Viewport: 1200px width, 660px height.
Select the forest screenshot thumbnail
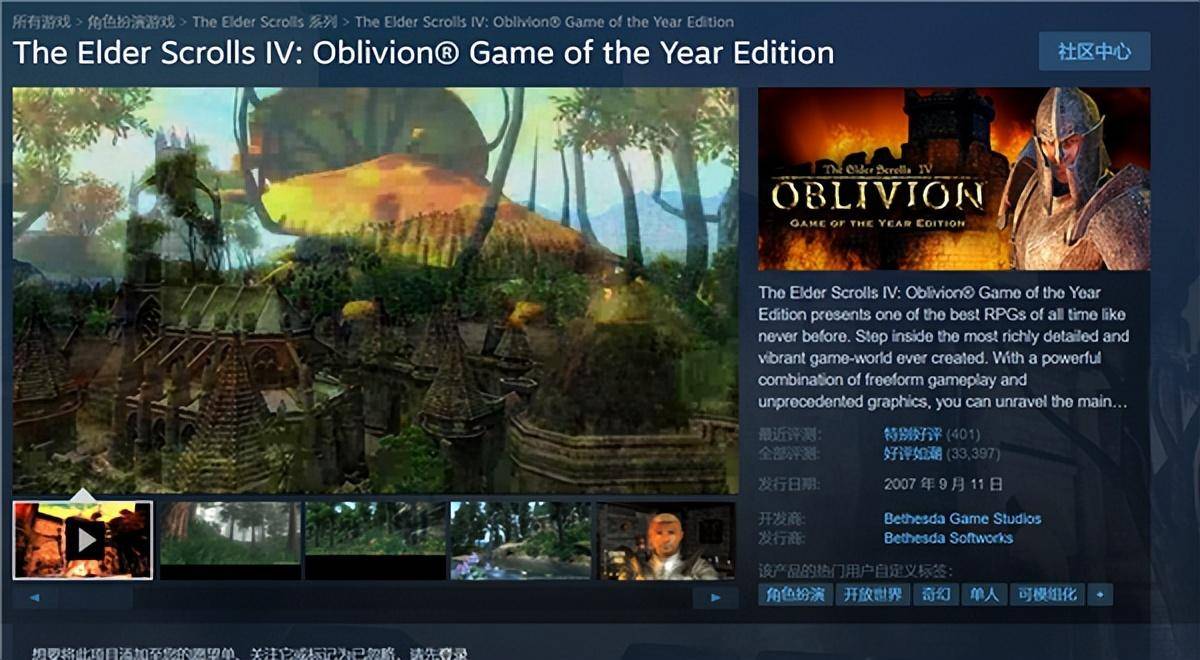(230, 540)
